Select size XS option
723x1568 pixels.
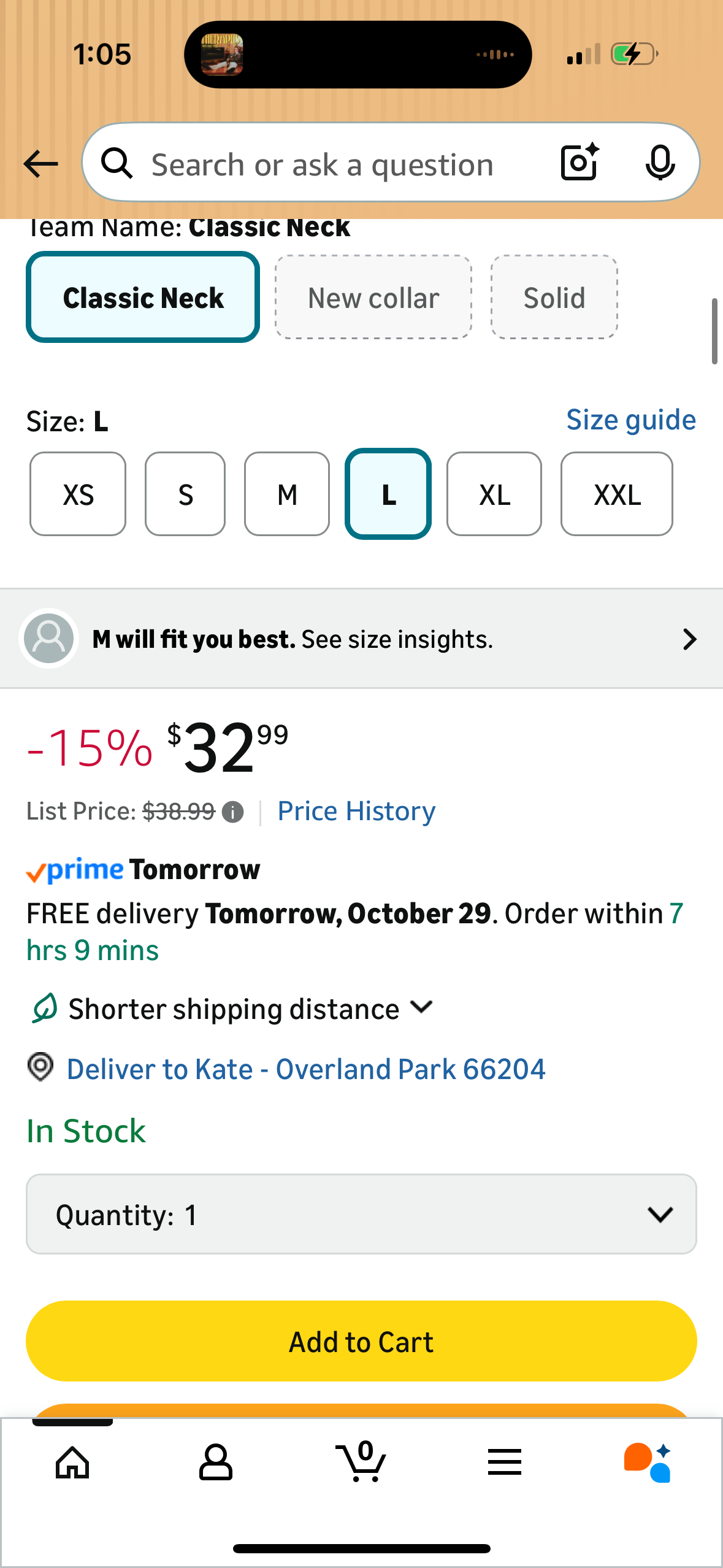(78, 494)
